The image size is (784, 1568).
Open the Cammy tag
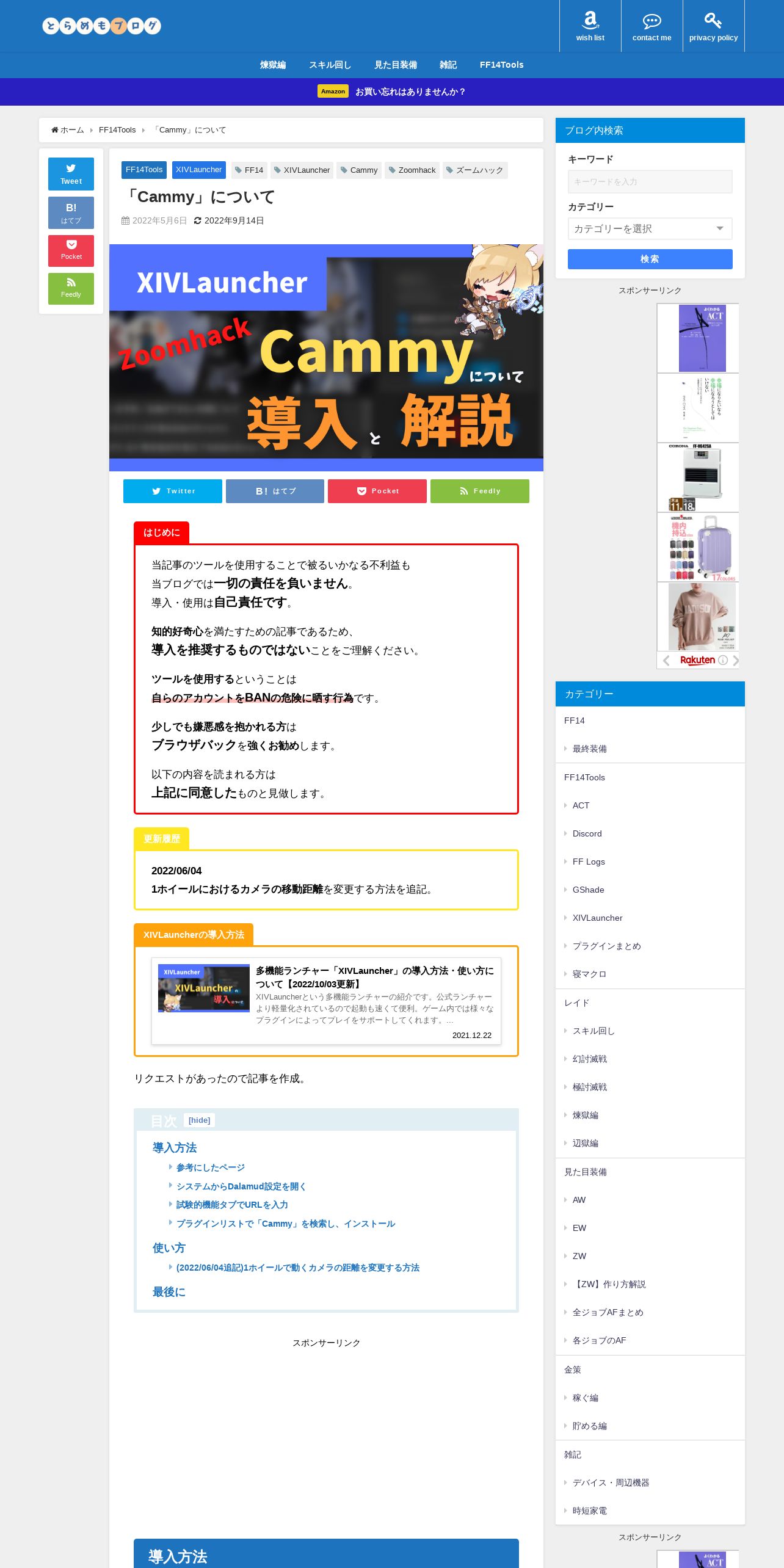359,170
